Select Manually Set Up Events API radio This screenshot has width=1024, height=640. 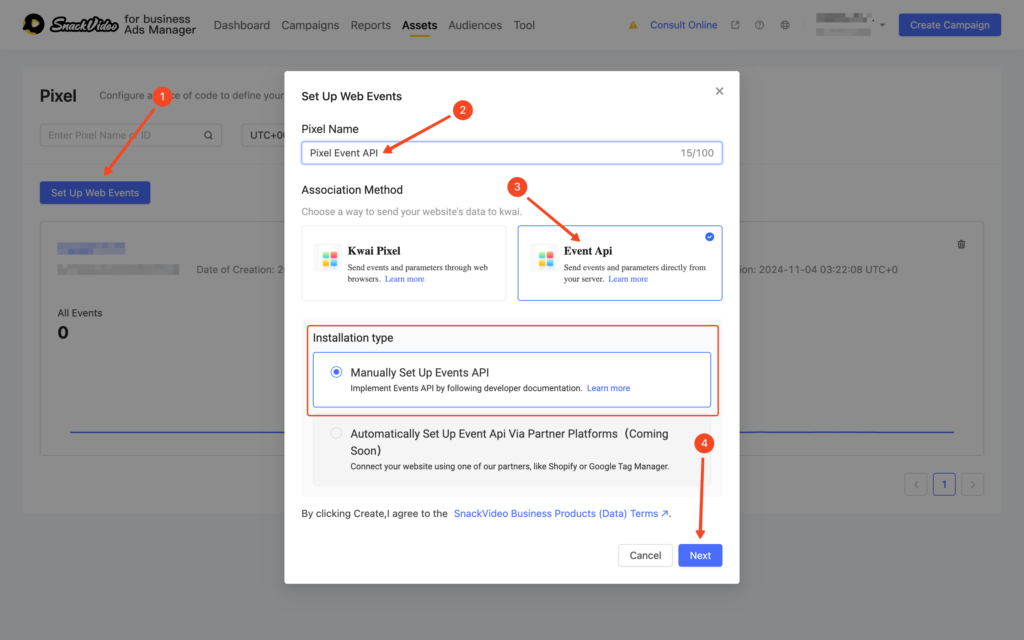point(336,372)
